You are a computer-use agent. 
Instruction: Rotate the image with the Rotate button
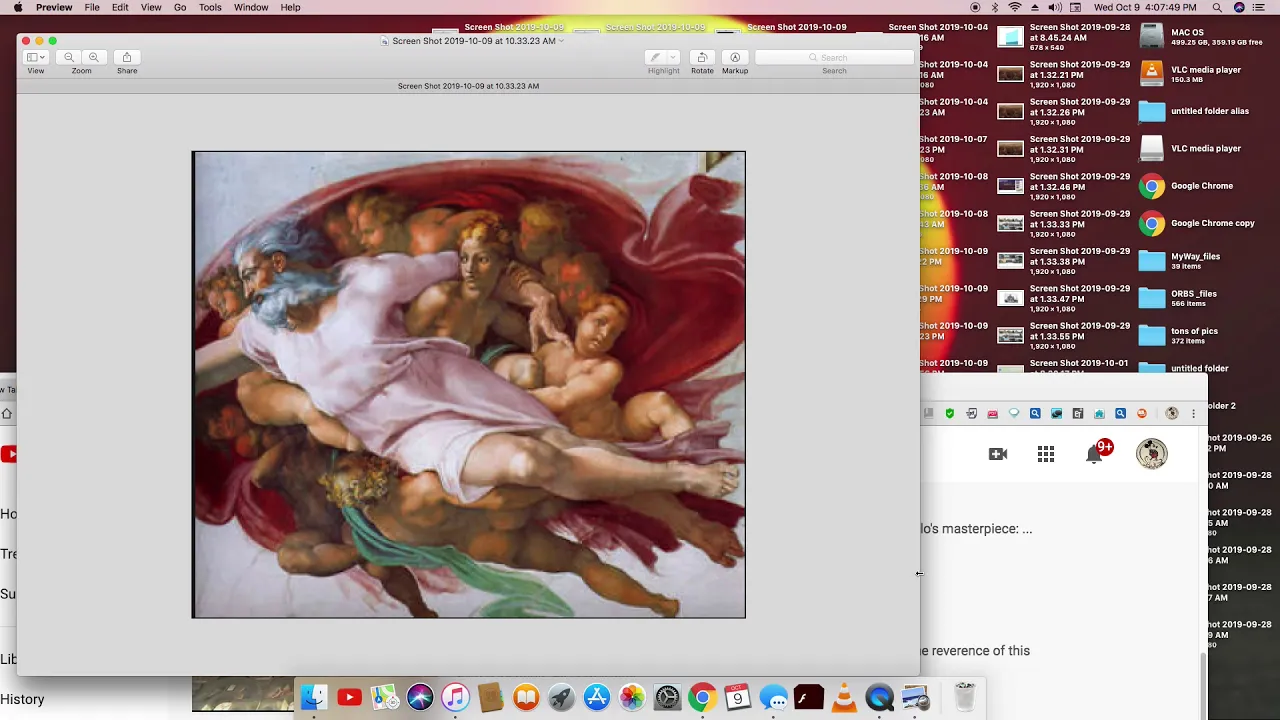click(702, 57)
